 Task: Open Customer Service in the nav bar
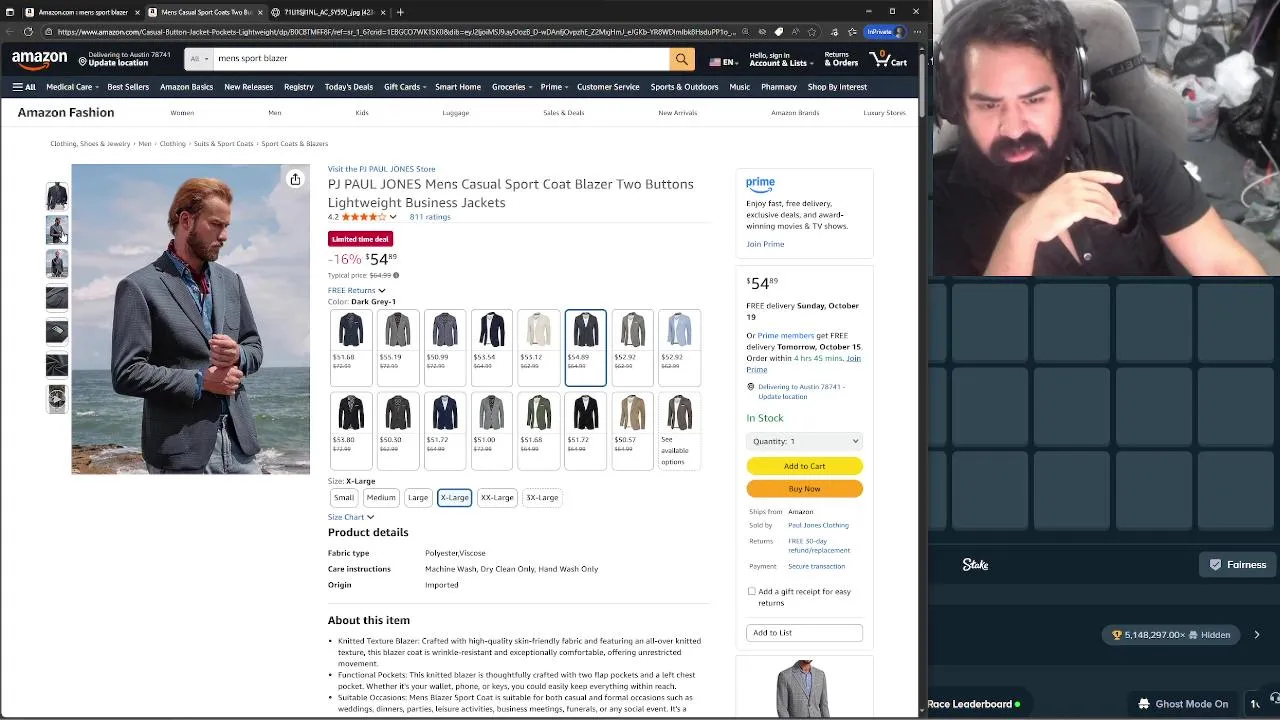pos(608,87)
